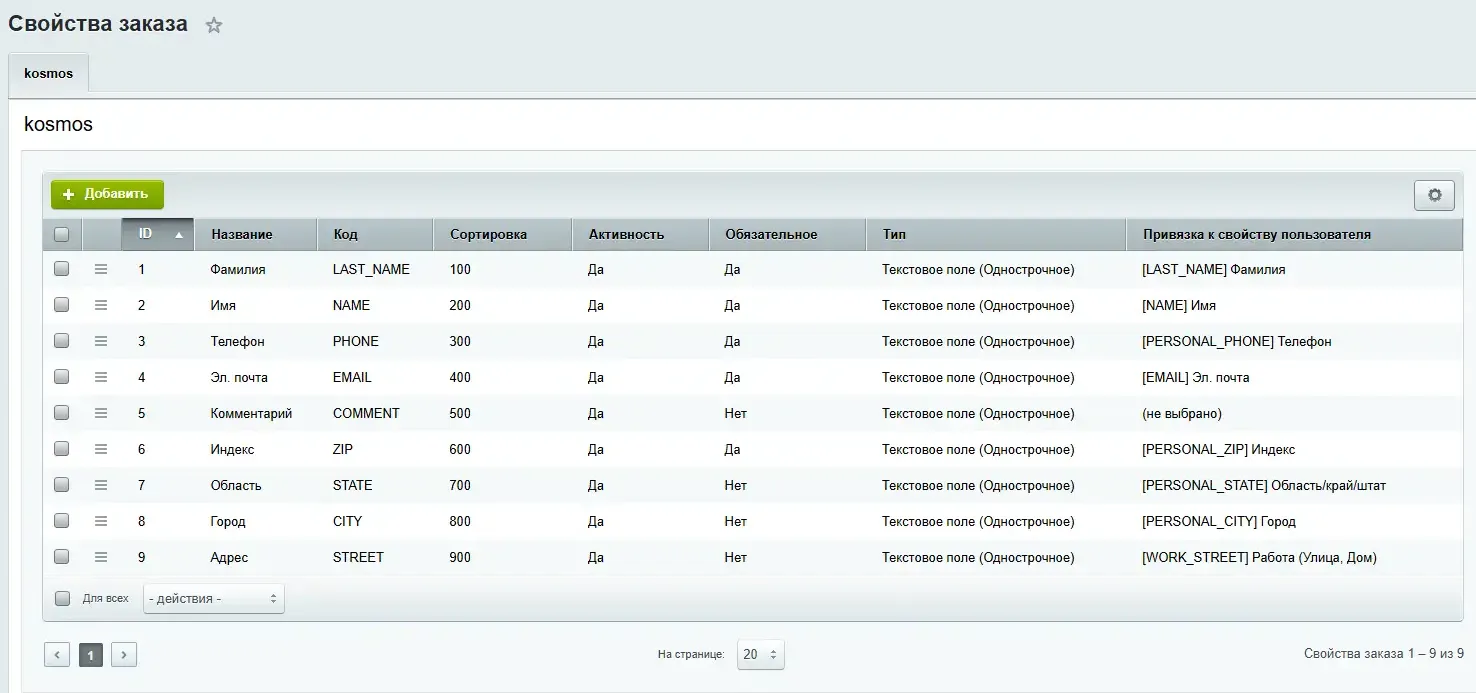Image resolution: width=1476 pixels, height=693 pixels.
Task: Select checkbox for Индекс row
Action: (62, 449)
